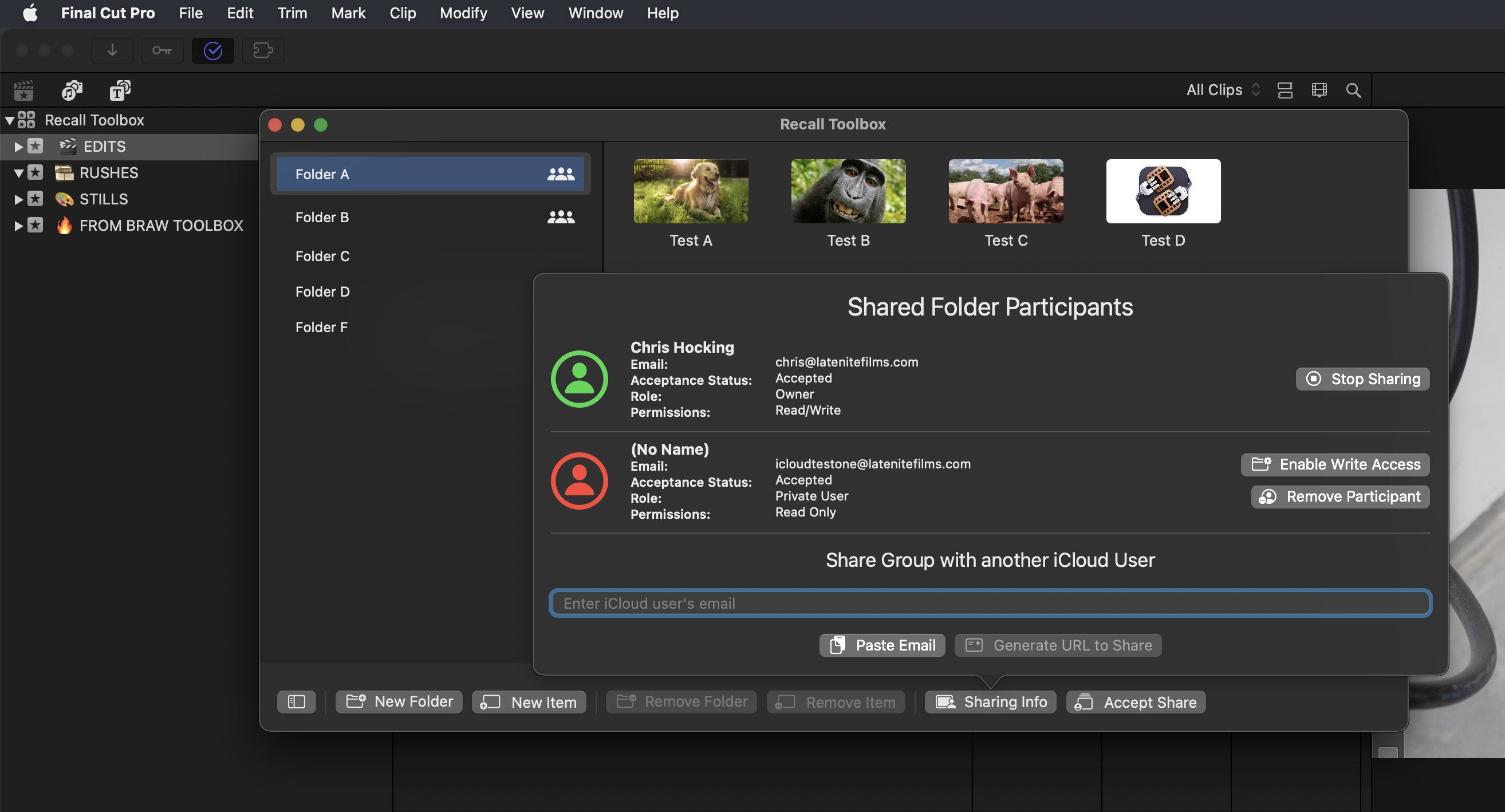Viewport: 1505px width, 812px height.
Task: Select the STILLS sidebar item
Action: pos(103,198)
